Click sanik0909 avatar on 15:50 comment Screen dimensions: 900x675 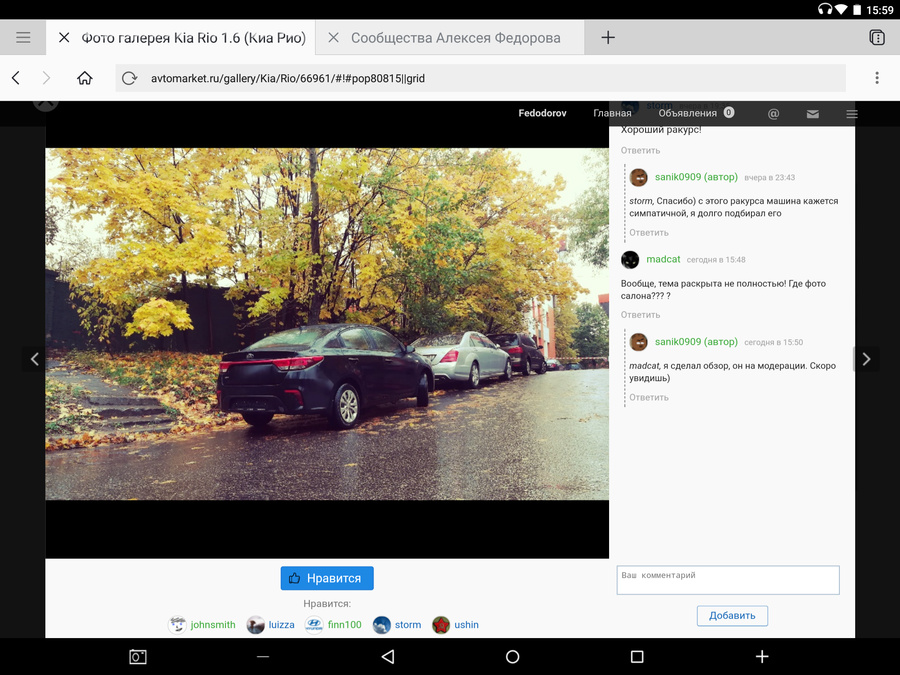coord(638,342)
